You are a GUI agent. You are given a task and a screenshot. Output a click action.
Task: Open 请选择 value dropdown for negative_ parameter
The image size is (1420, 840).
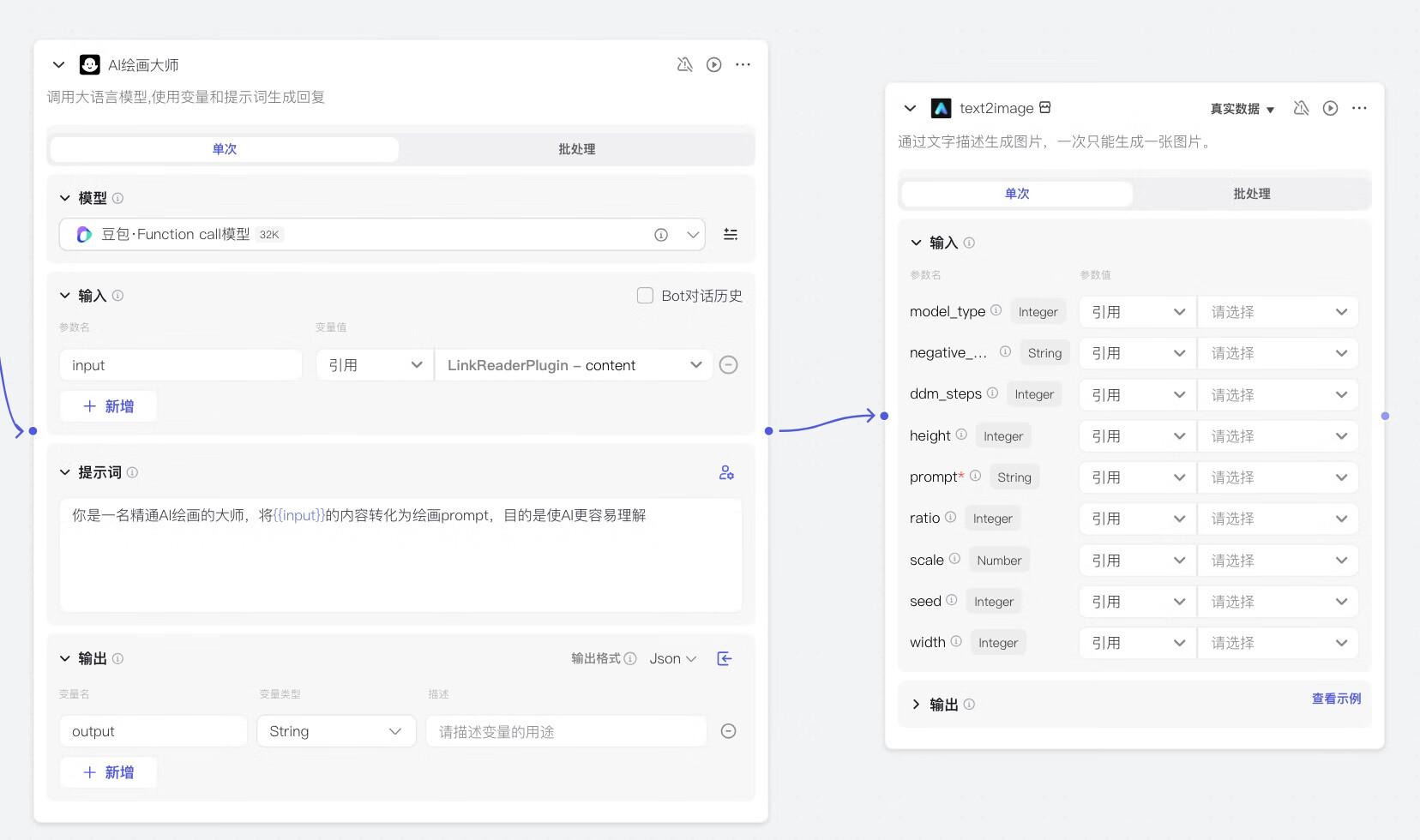coord(1279,353)
